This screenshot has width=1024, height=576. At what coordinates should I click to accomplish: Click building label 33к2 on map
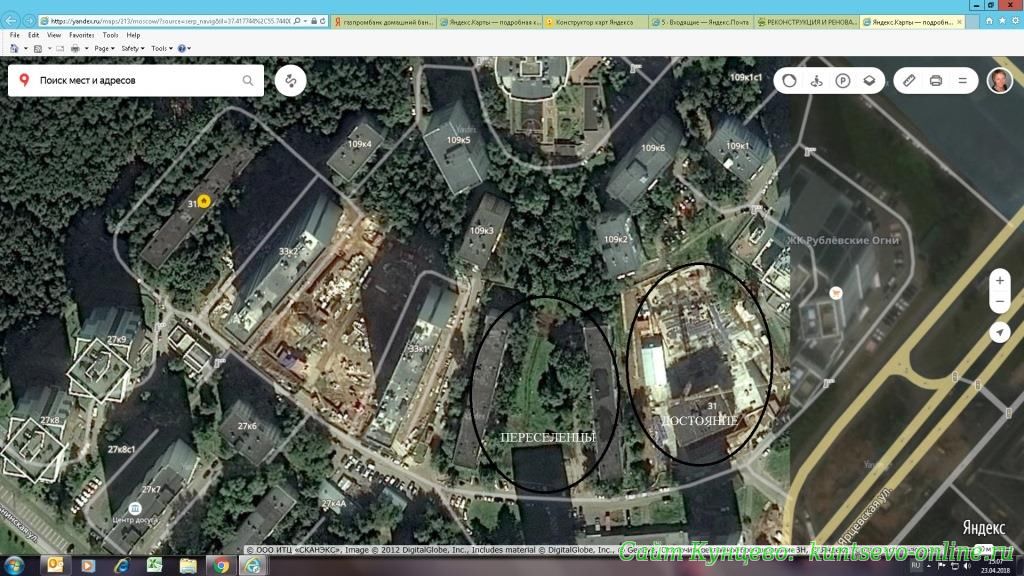pos(288,251)
